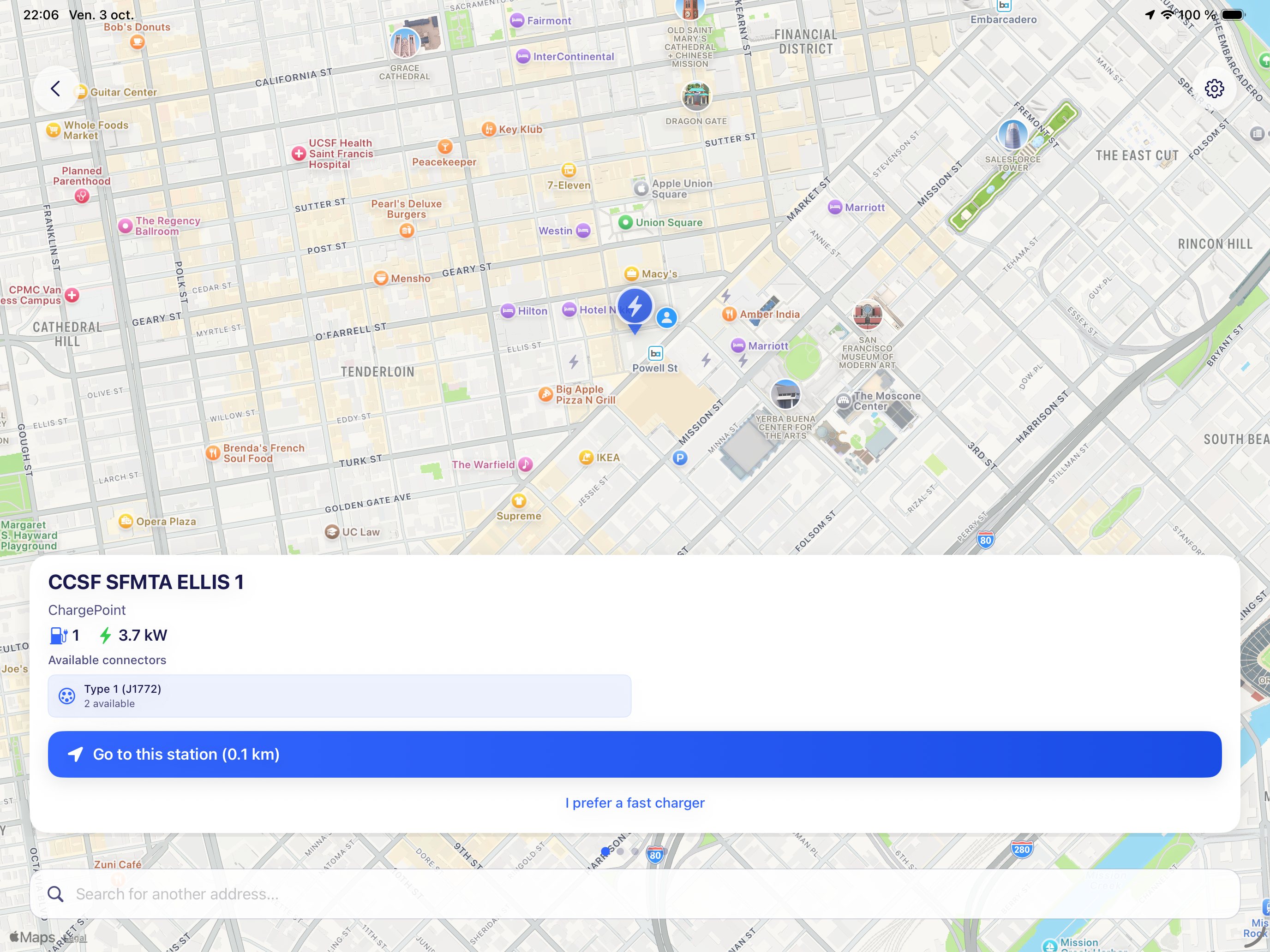Tap the Powell St transit station icon
This screenshot has height=952, width=1270.
tap(656, 353)
